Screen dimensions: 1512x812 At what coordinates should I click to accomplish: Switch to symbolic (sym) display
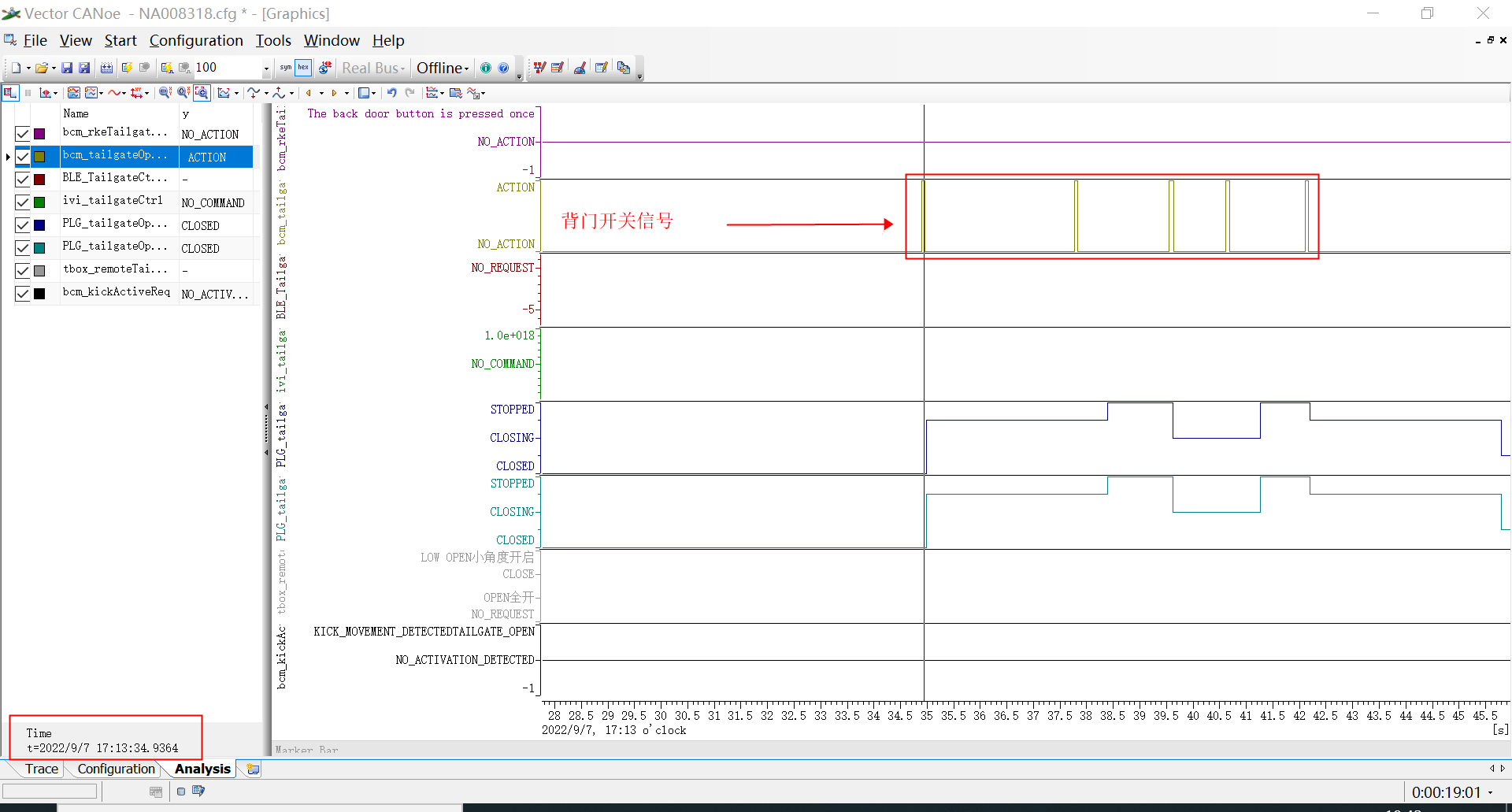pos(285,68)
